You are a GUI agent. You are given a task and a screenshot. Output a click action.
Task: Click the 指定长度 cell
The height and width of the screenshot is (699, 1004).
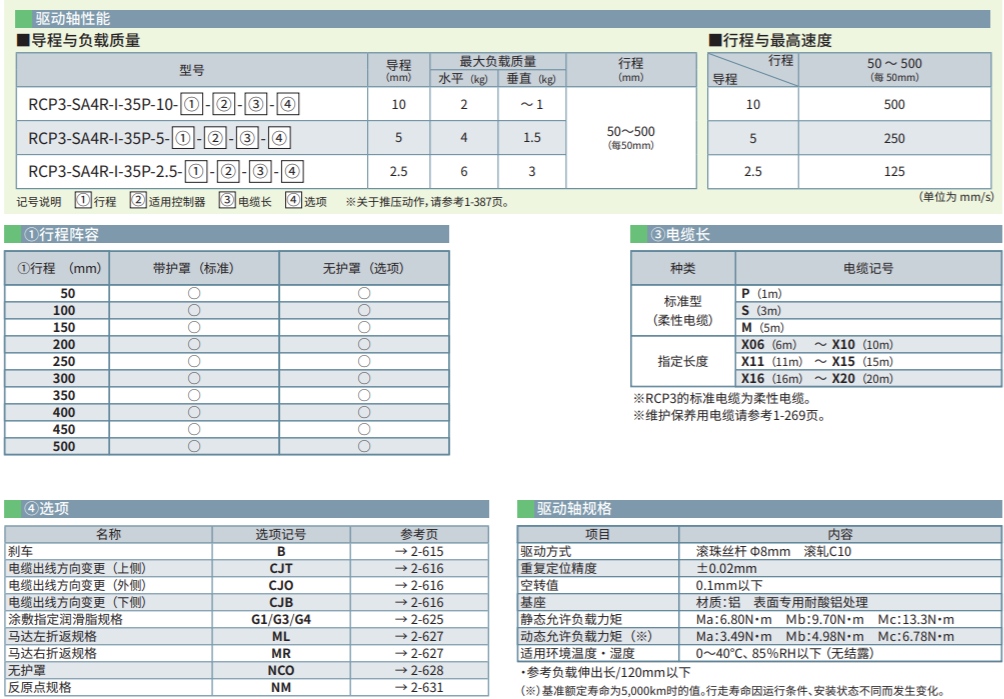pos(683,361)
